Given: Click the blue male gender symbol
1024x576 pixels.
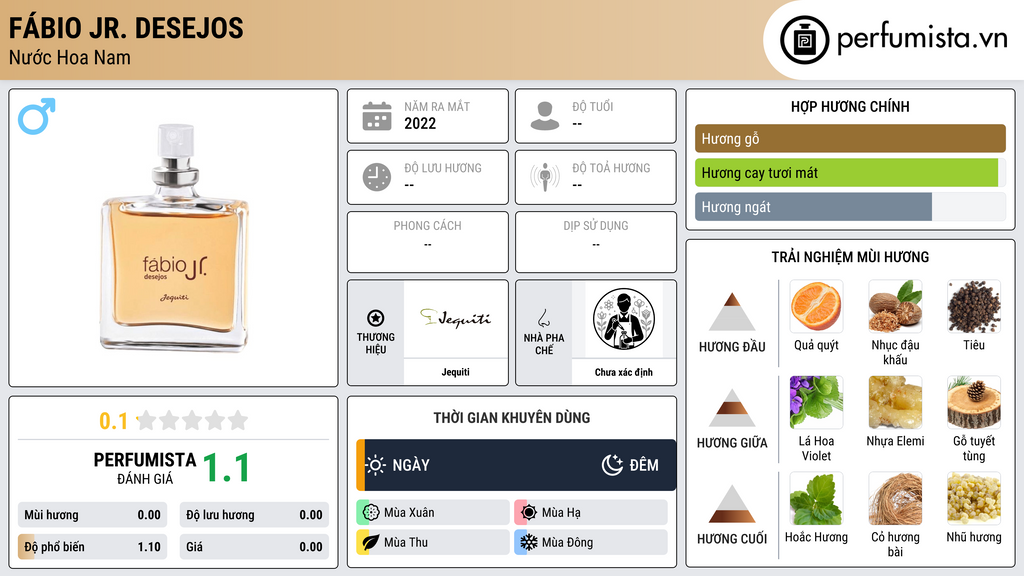Looking at the screenshot, I should (x=37, y=116).
